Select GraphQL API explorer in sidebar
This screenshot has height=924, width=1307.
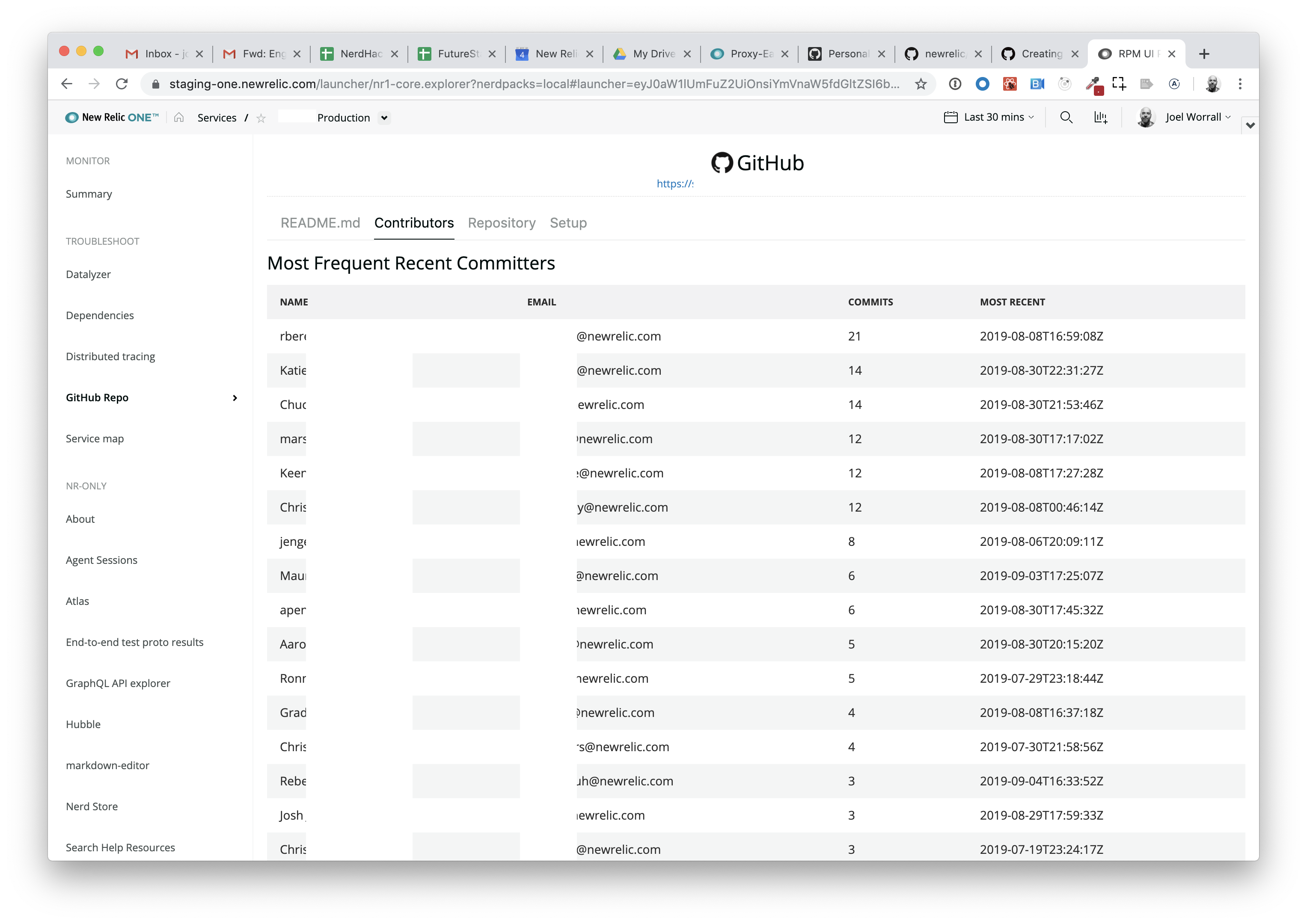click(118, 683)
